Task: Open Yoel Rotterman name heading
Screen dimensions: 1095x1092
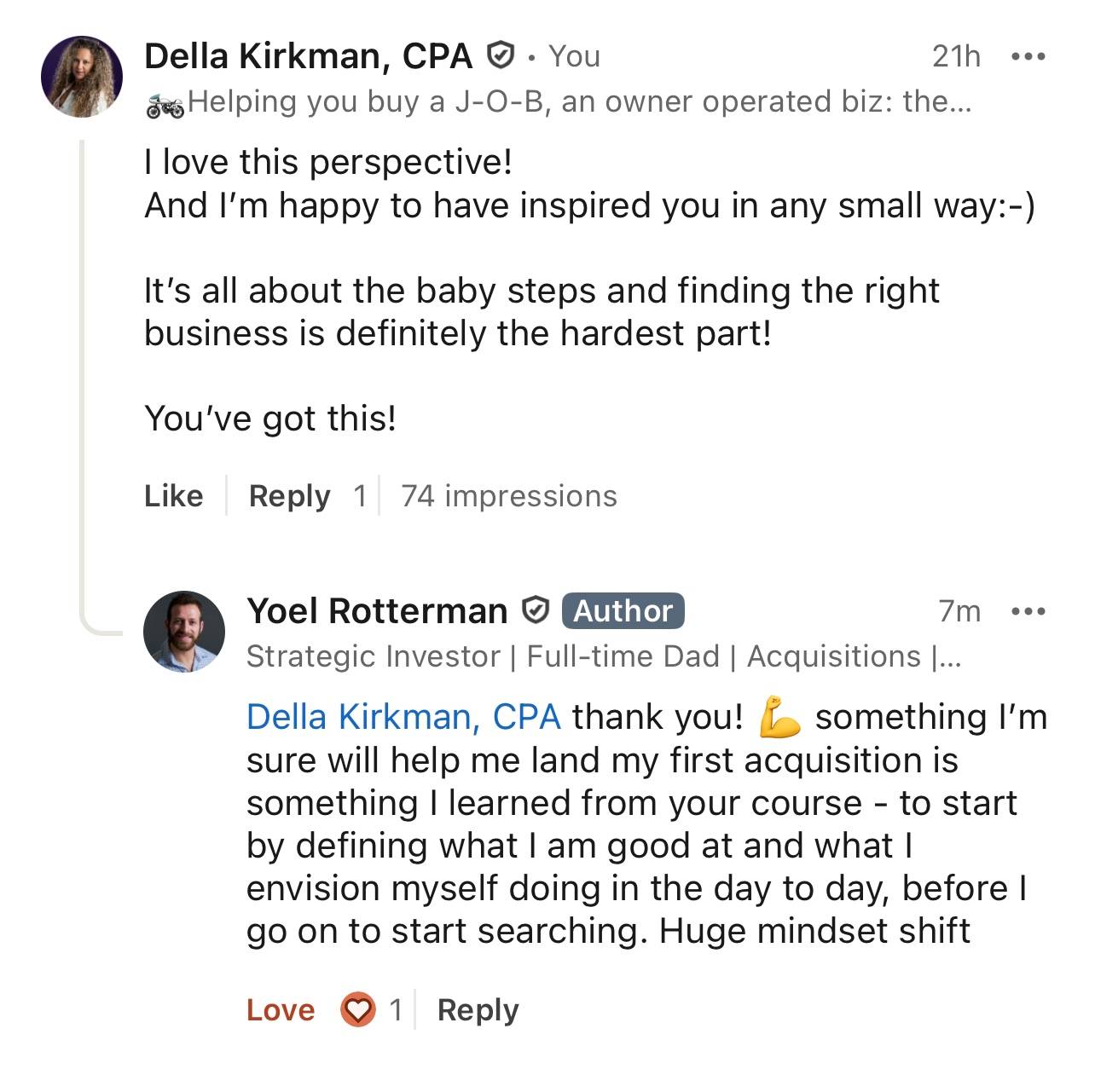Action: tap(377, 611)
